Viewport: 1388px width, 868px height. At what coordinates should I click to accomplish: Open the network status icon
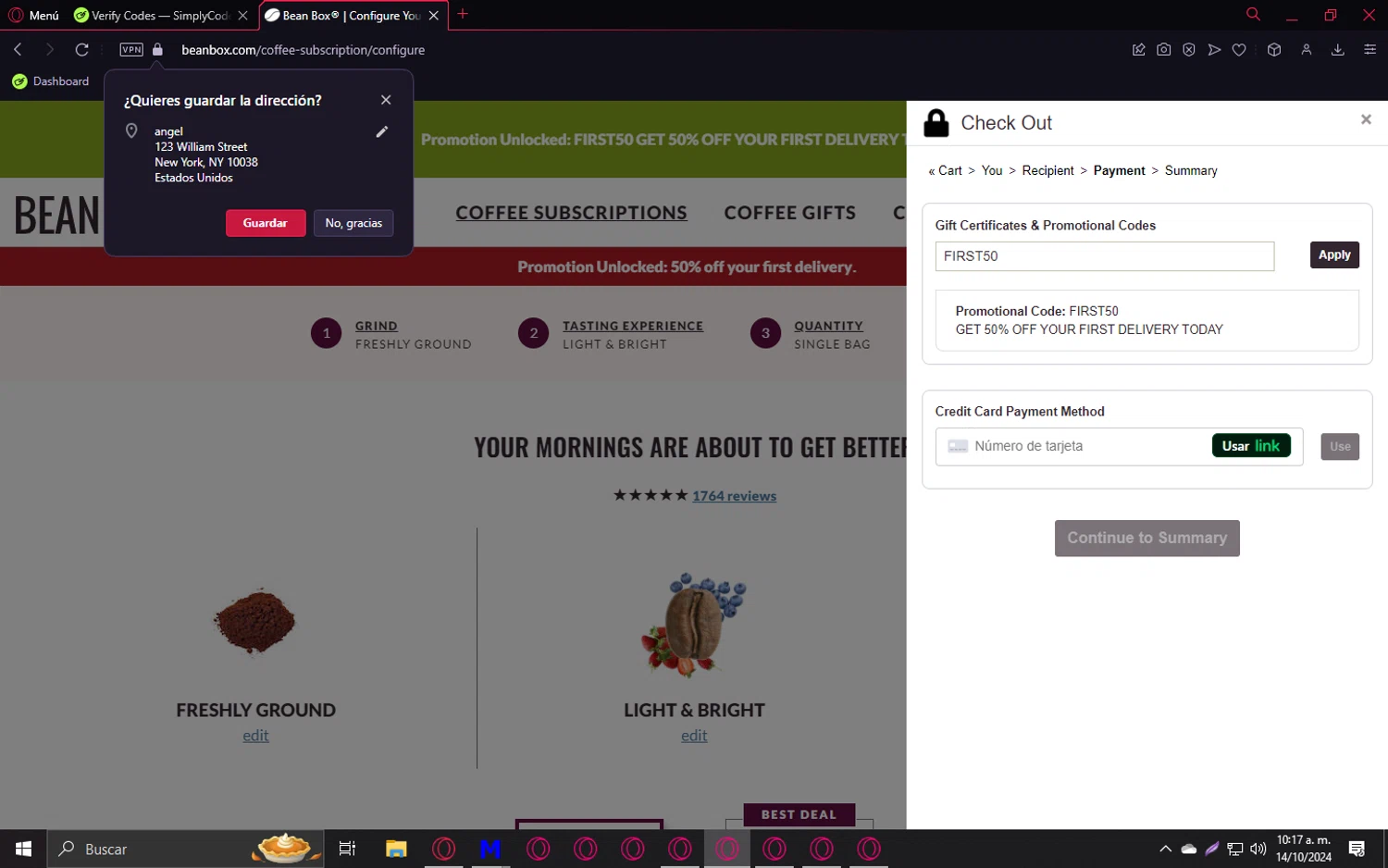pos(1235,849)
